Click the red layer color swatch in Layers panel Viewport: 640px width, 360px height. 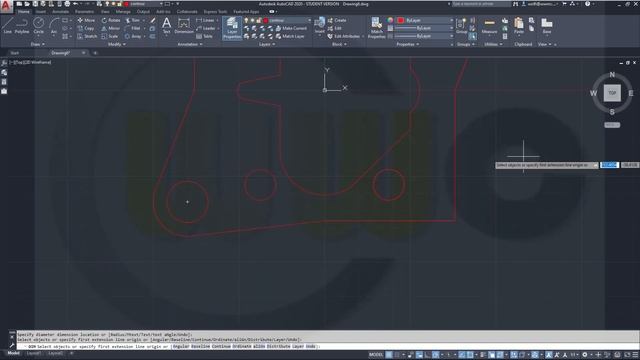pos(266,20)
